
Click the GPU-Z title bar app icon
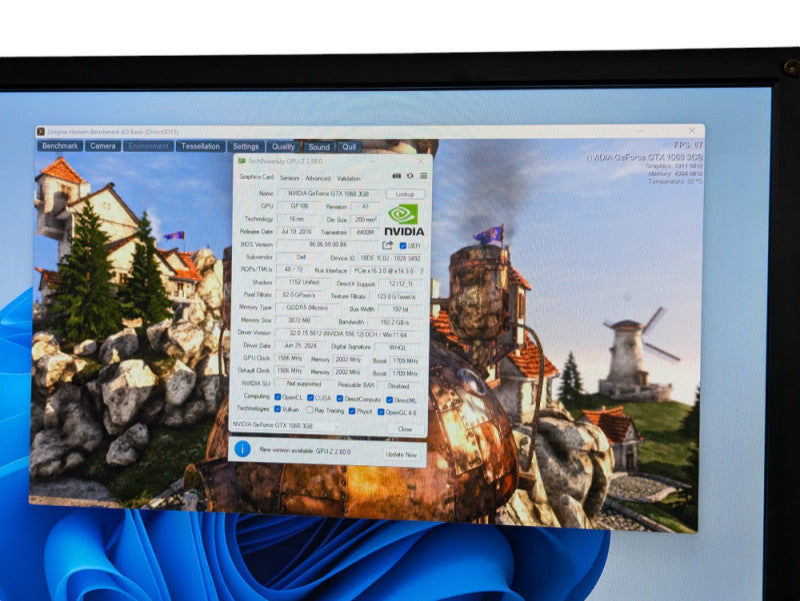pos(242,161)
